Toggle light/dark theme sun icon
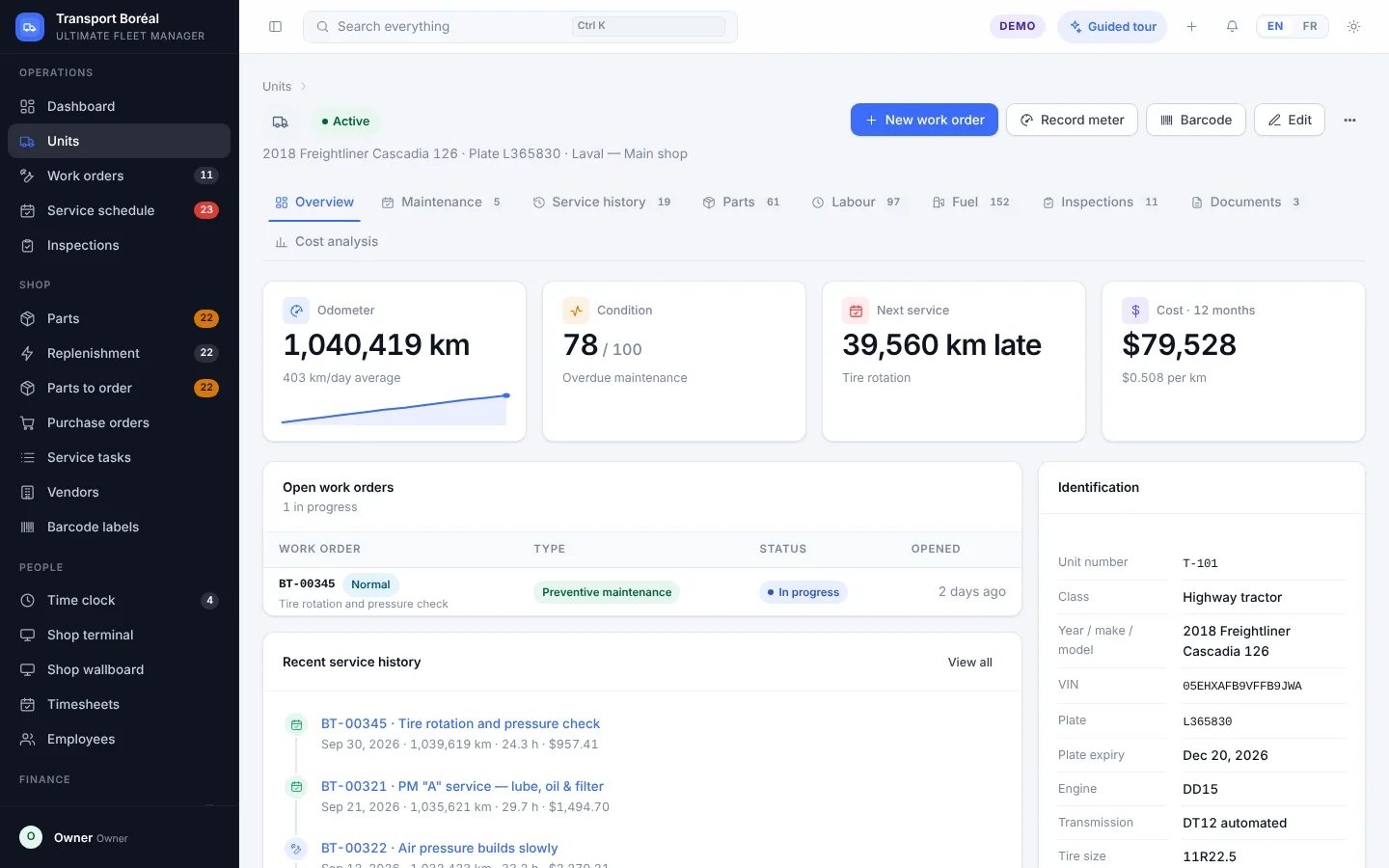 point(1353,27)
